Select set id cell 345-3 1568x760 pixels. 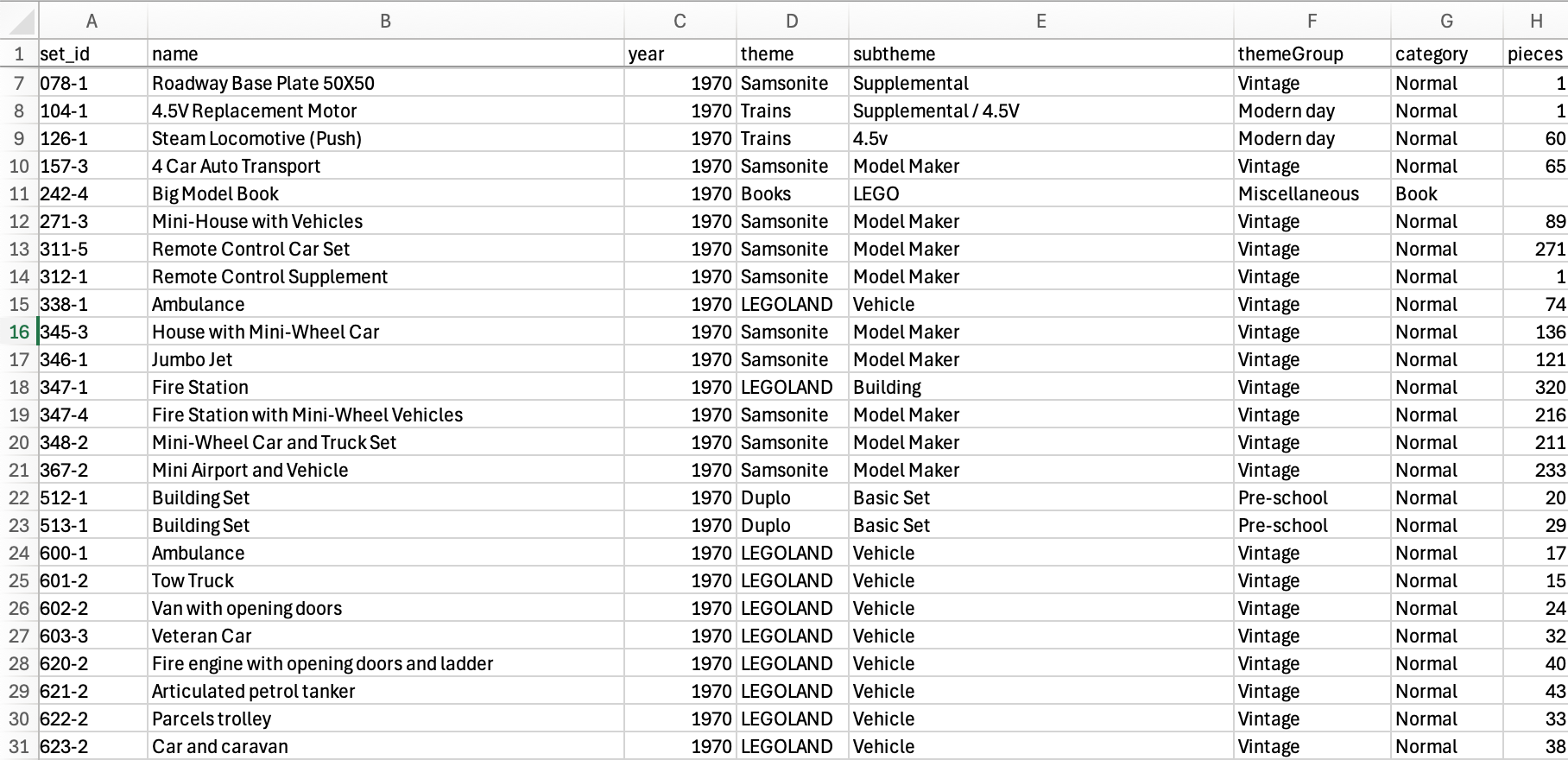(x=92, y=332)
